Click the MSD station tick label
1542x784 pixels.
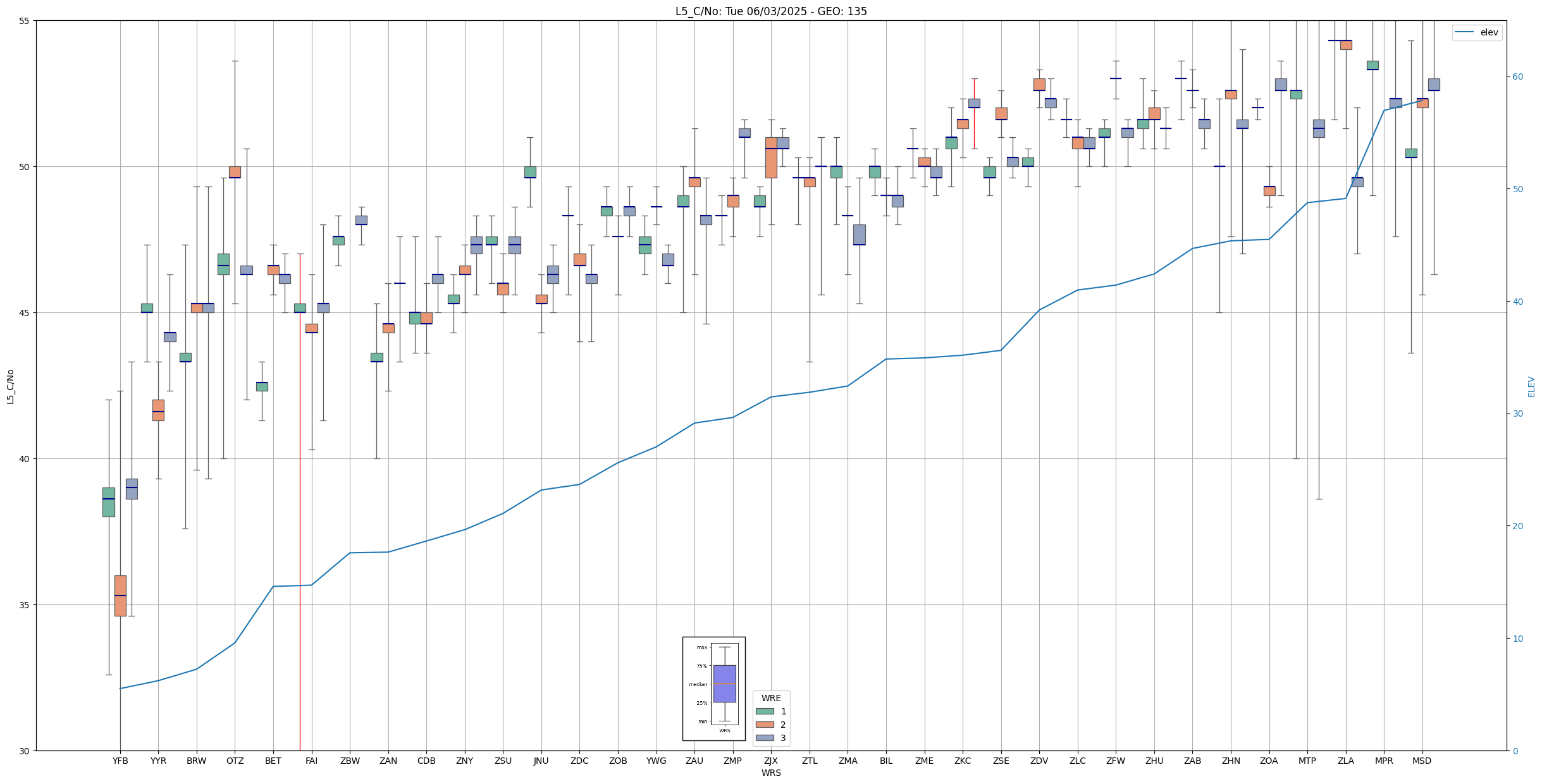[x=1422, y=761]
